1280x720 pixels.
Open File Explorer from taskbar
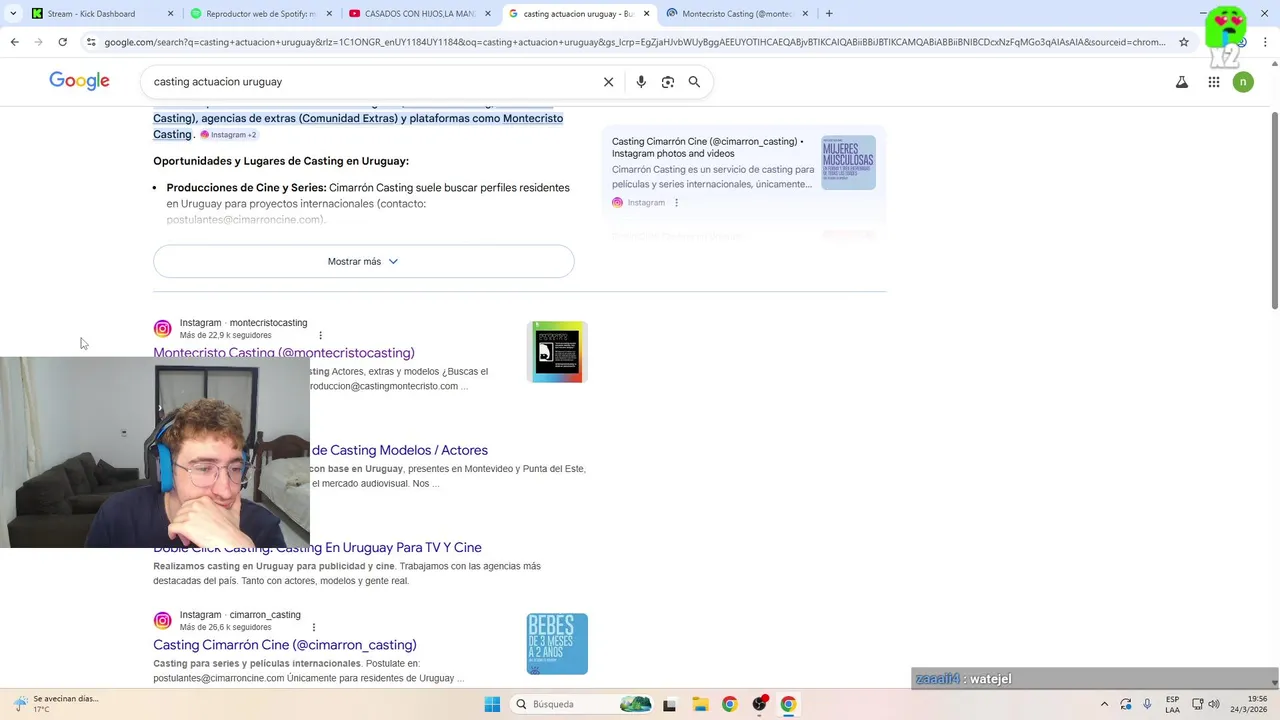700,704
